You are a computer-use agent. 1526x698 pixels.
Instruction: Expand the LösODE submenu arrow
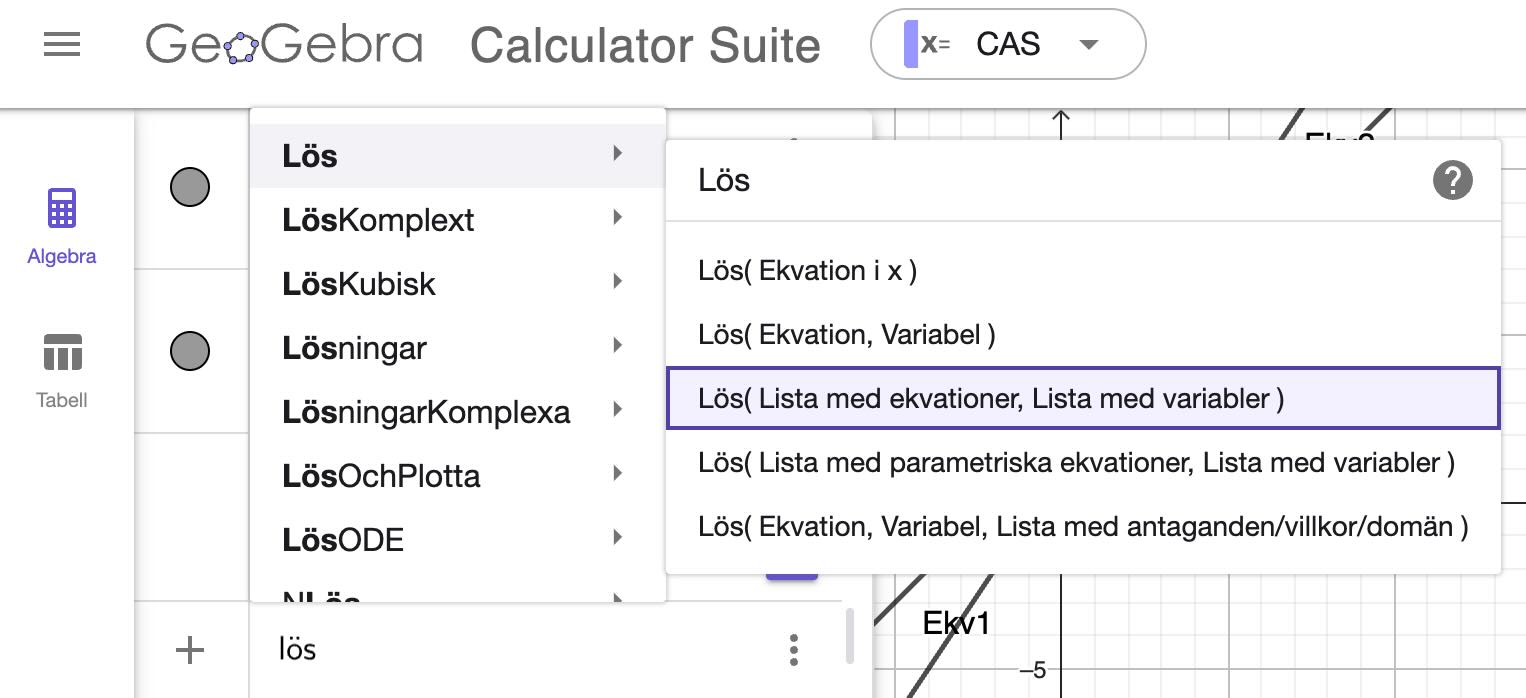pyautogui.click(x=617, y=539)
